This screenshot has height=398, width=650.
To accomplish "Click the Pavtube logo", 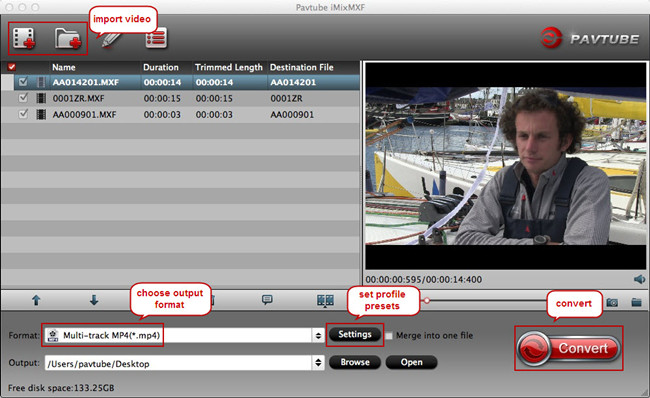I will [590, 38].
